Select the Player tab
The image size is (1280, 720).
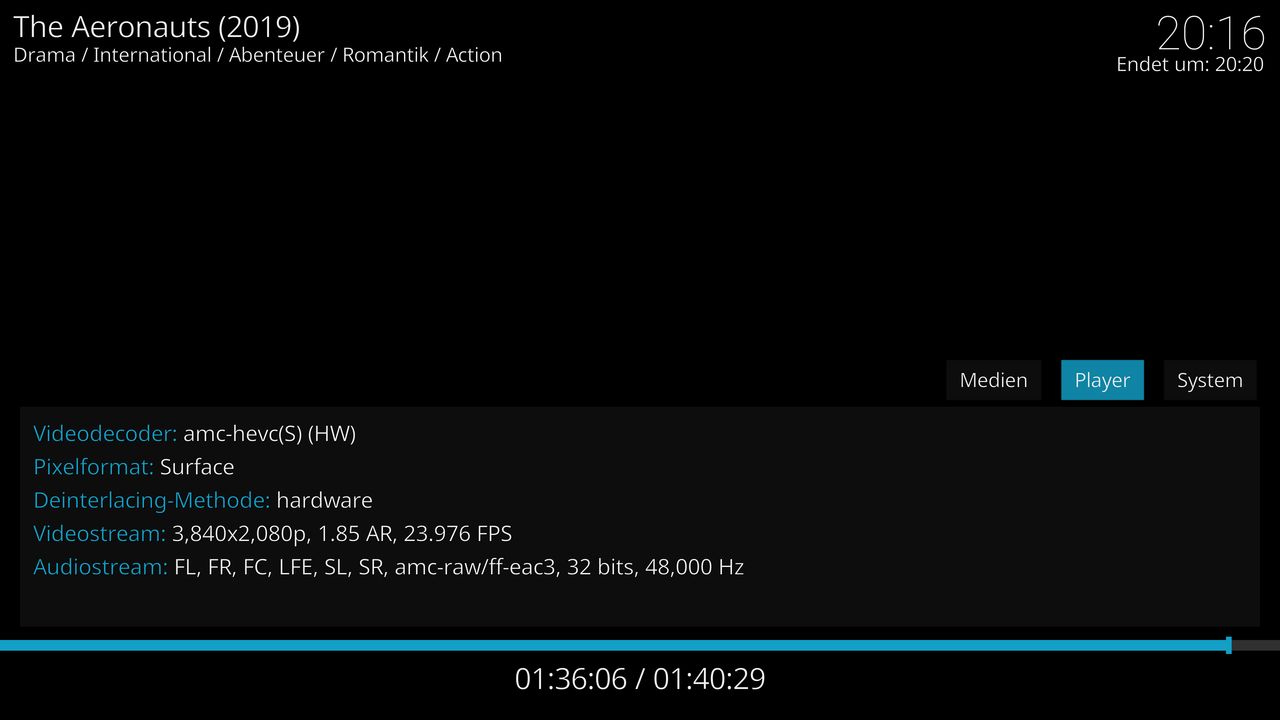(x=1102, y=380)
